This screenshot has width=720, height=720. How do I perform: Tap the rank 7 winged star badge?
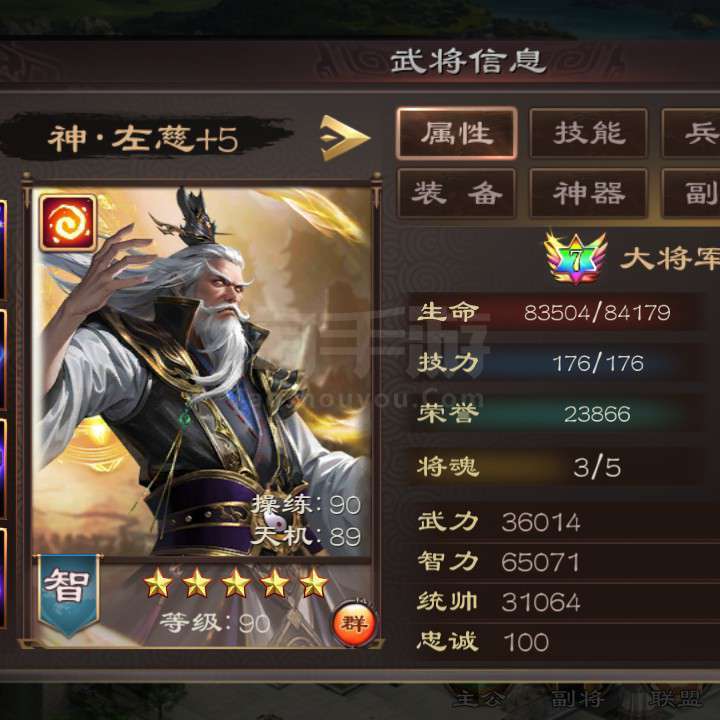[575, 258]
